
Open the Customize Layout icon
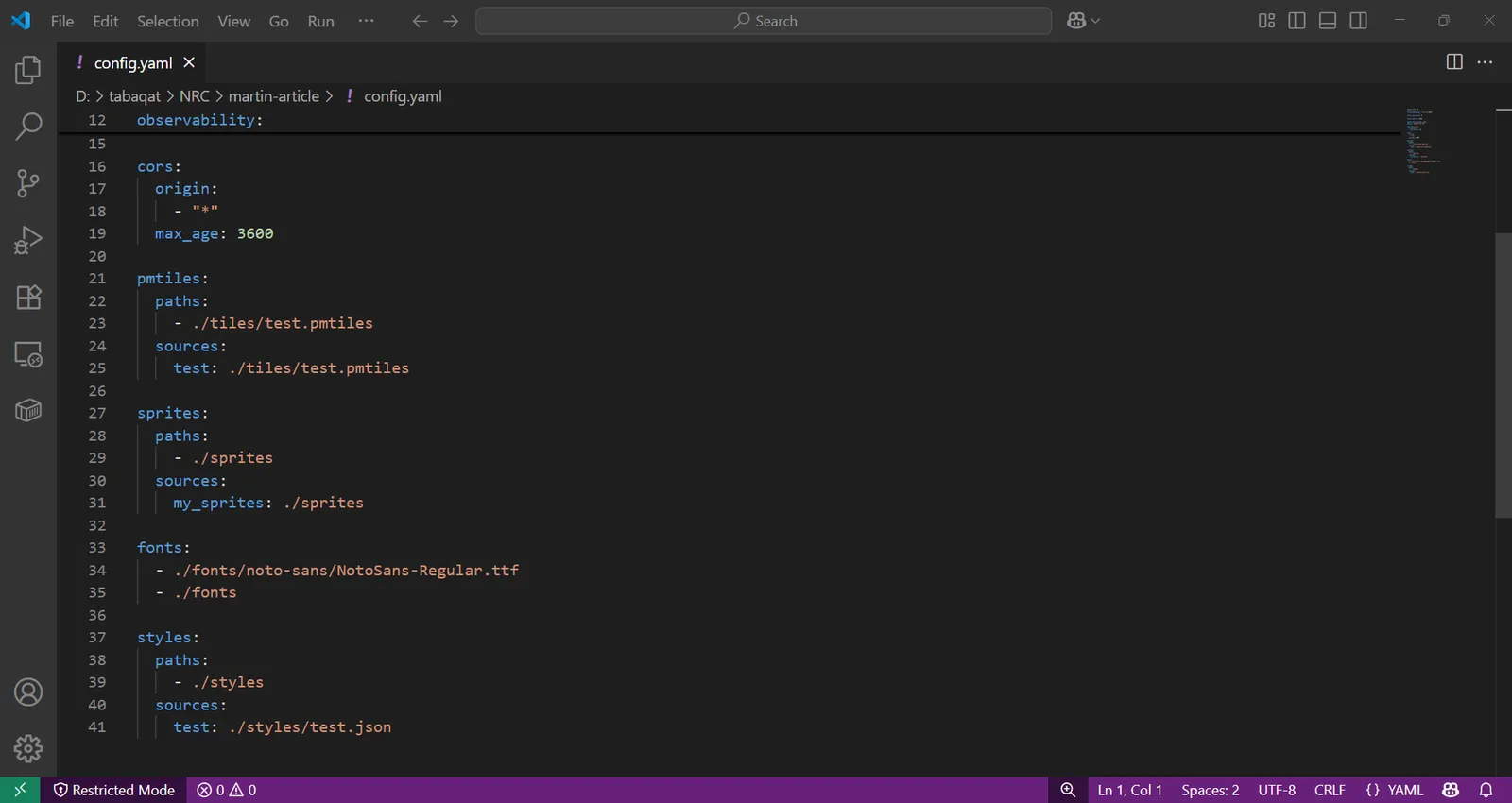pyautogui.click(x=1266, y=21)
